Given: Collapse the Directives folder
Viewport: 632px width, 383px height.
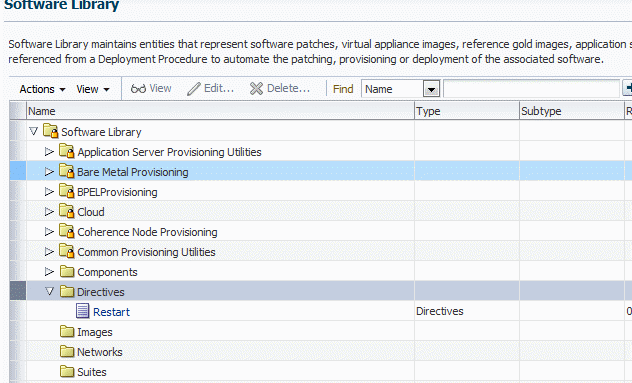Looking at the screenshot, I should tap(50, 291).
